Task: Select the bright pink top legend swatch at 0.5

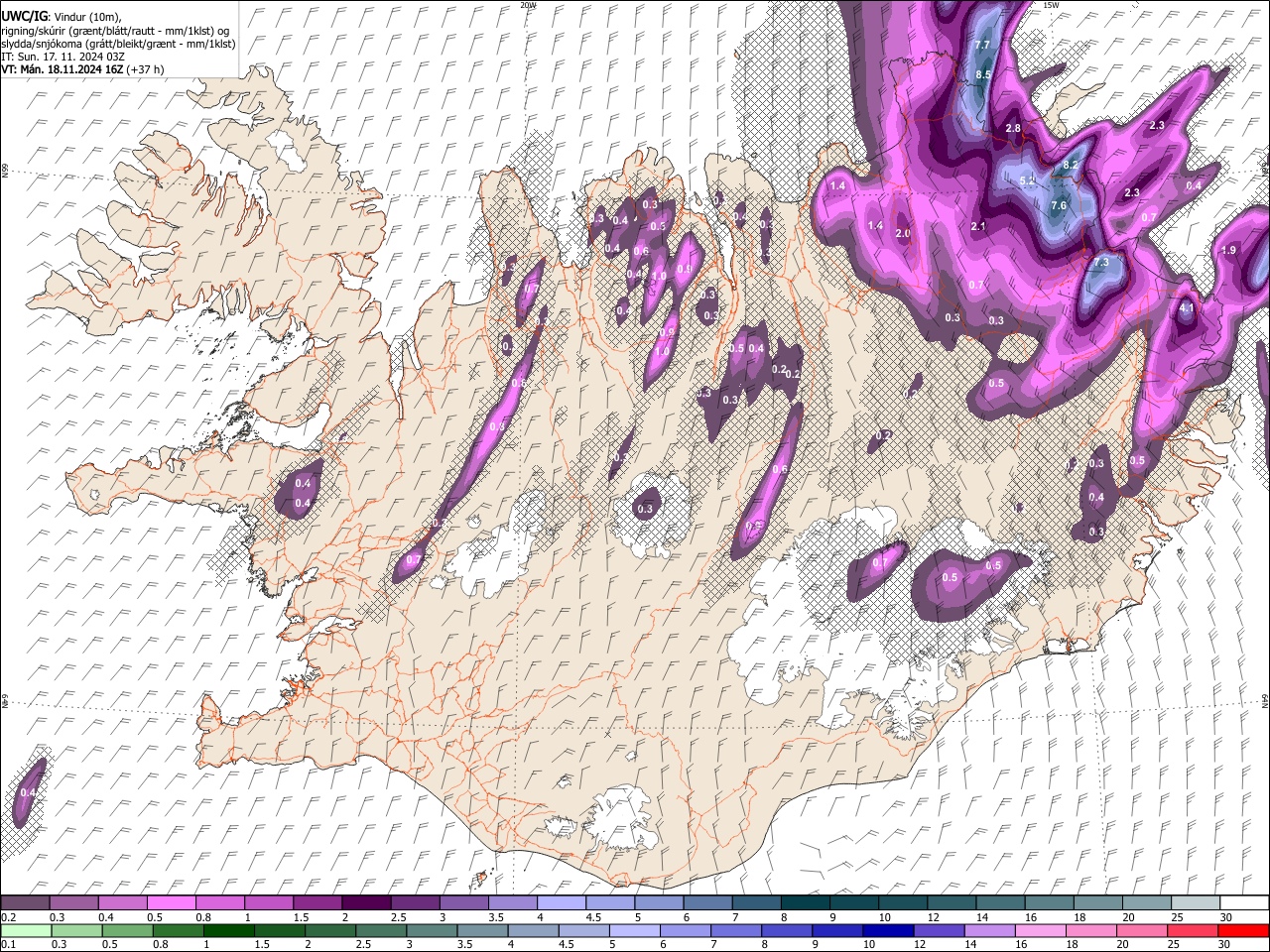Action: tap(170, 903)
